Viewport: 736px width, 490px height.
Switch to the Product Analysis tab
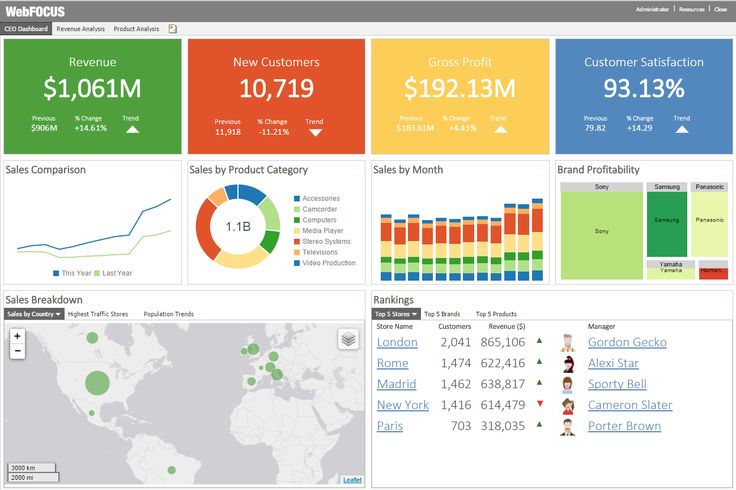click(x=136, y=29)
